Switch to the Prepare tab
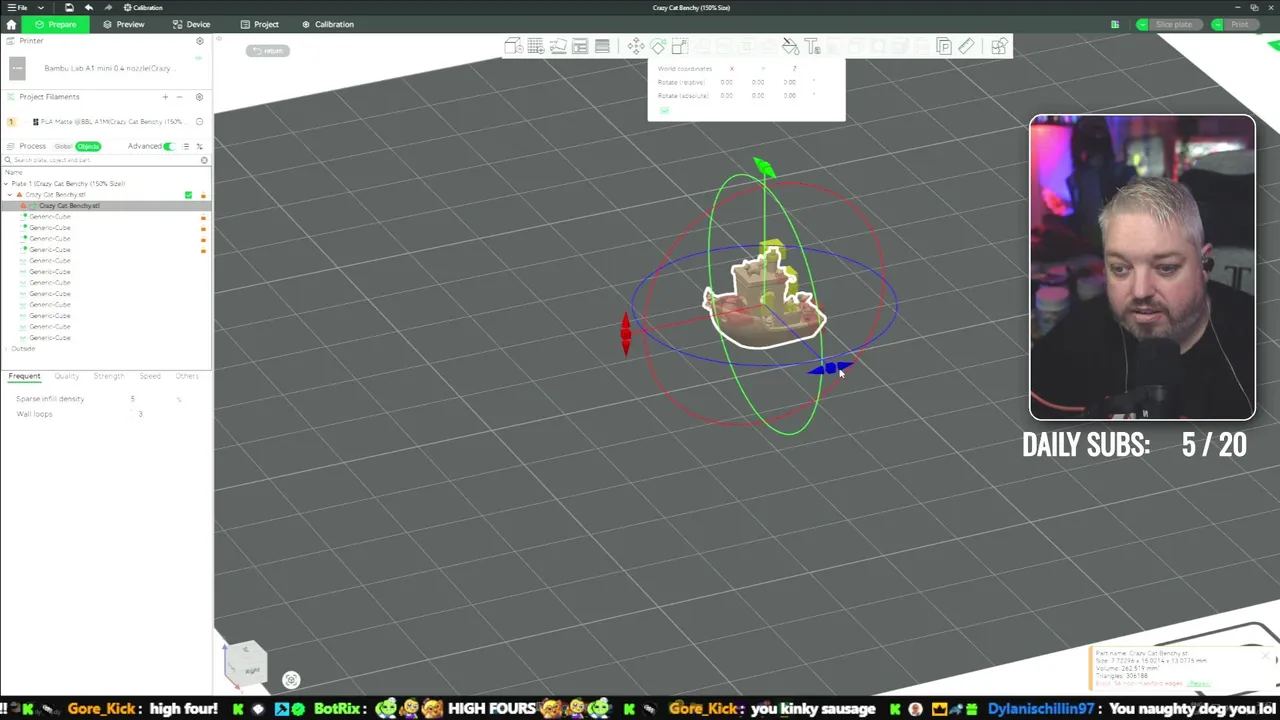The image size is (1280, 720). (54, 24)
